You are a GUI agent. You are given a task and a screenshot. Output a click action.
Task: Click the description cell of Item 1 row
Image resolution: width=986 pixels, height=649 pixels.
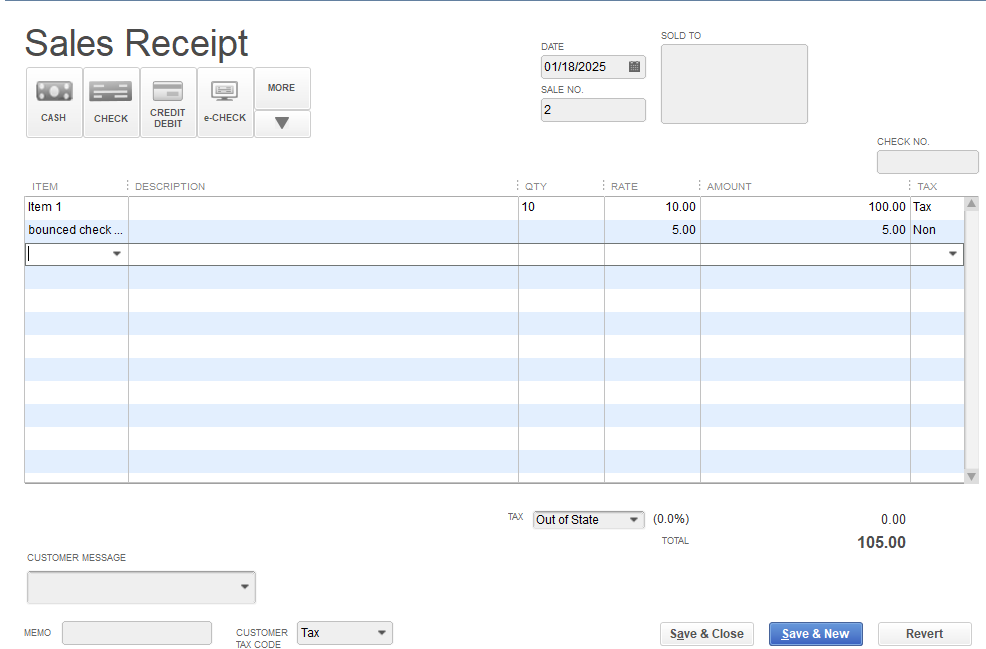pos(323,208)
